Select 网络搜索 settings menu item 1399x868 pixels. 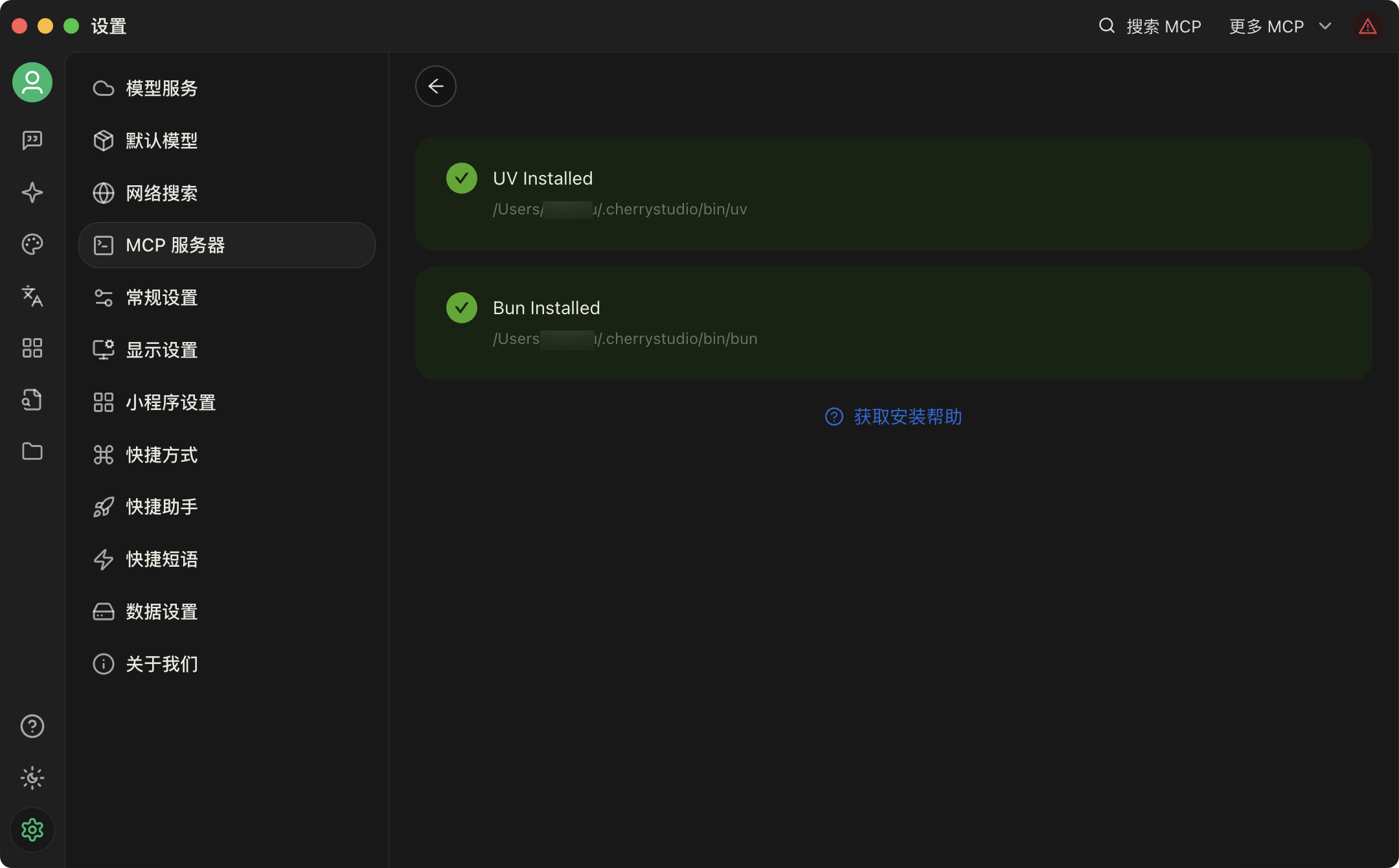coord(162,193)
